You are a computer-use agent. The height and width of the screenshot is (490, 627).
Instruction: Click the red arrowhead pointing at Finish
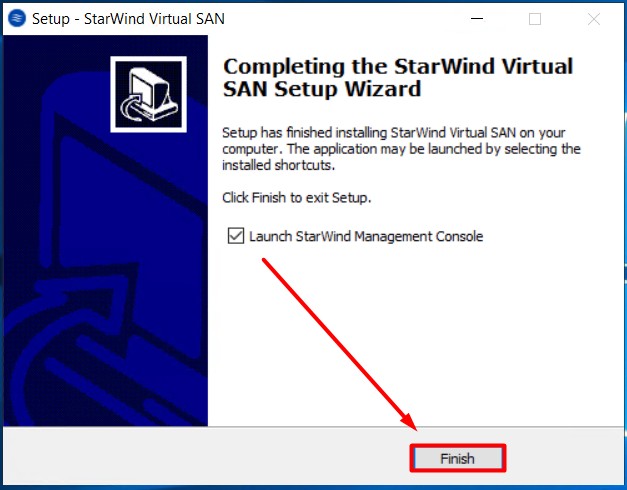[409, 422]
